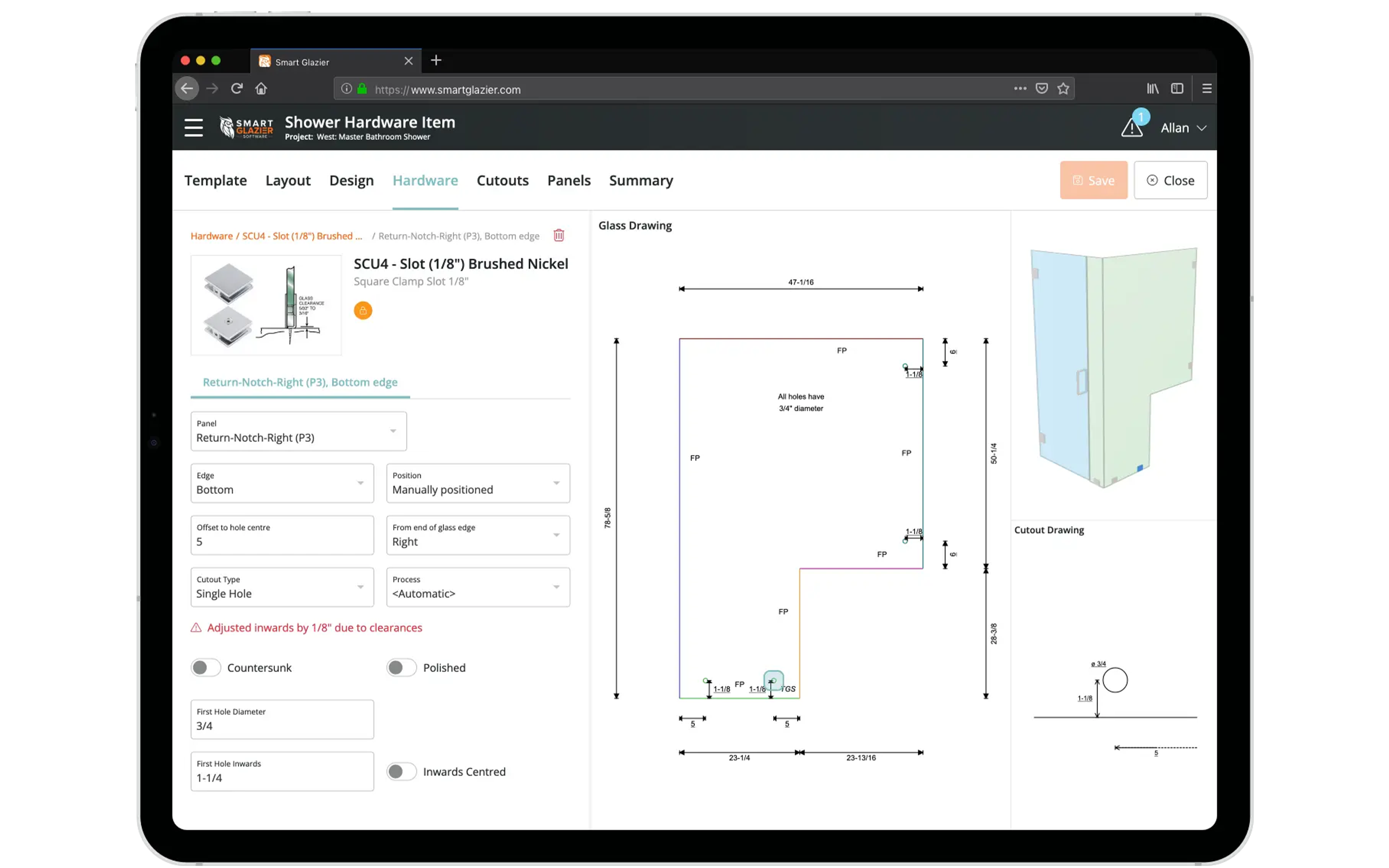Click the browser home icon
The height and width of the screenshot is (868, 1389).
pyautogui.click(x=261, y=89)
